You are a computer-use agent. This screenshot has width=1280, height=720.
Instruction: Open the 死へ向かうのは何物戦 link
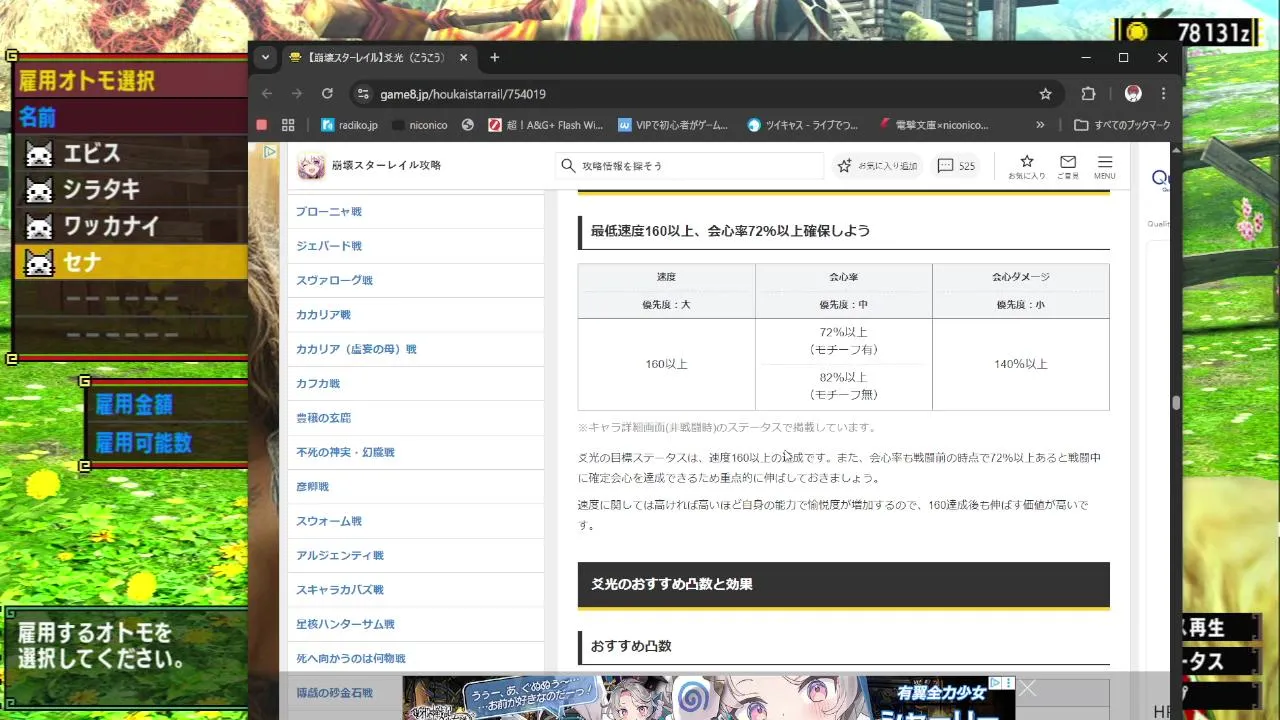coord(351,658)
